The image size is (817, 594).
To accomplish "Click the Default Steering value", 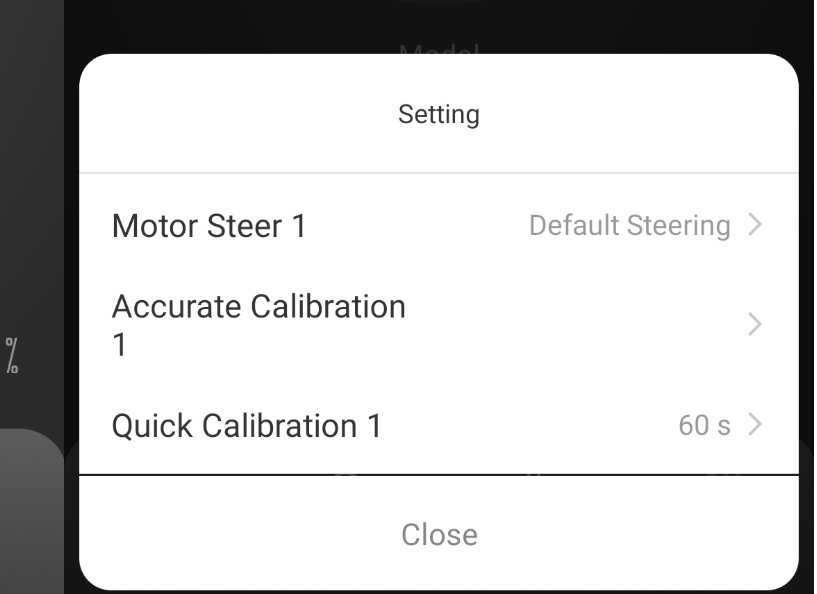I will click(x=629, y=226).
